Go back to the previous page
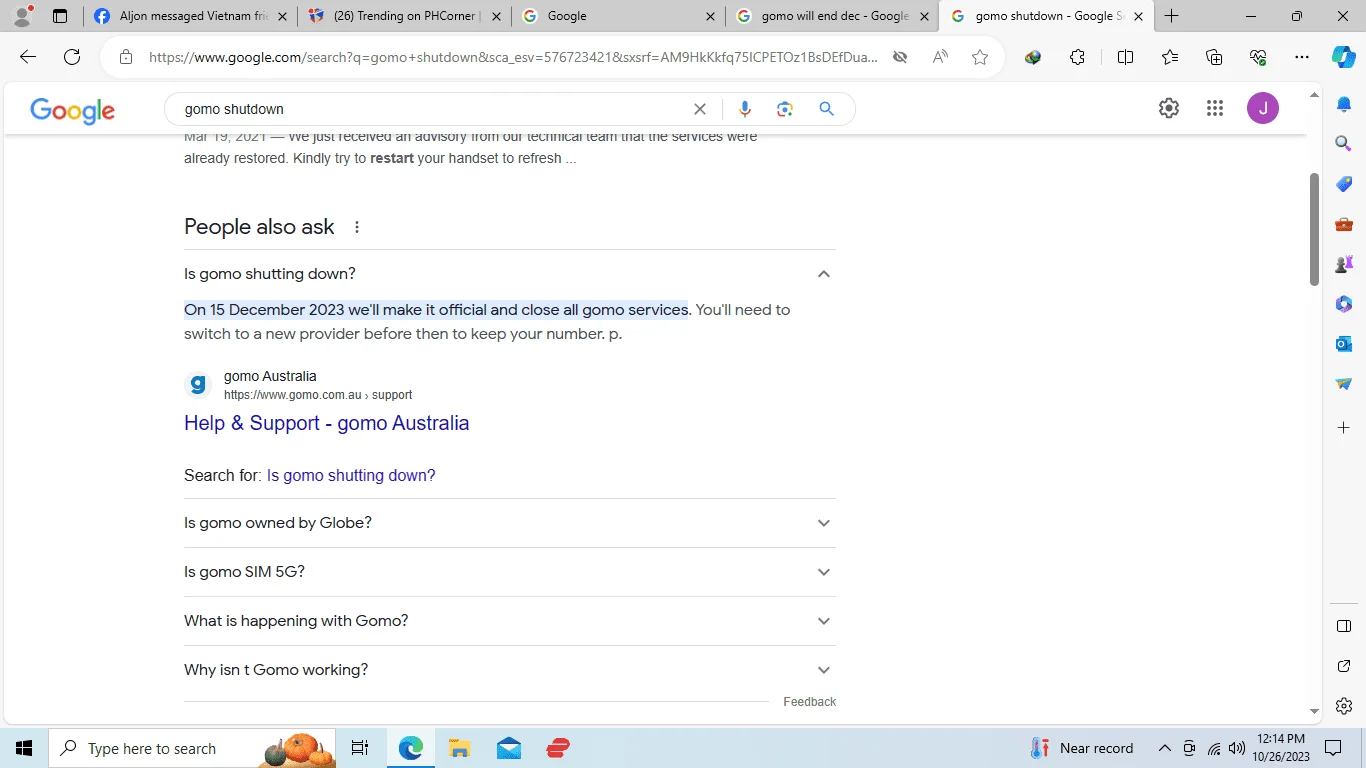Screen dimensions: 1366x768 [28, 57]
